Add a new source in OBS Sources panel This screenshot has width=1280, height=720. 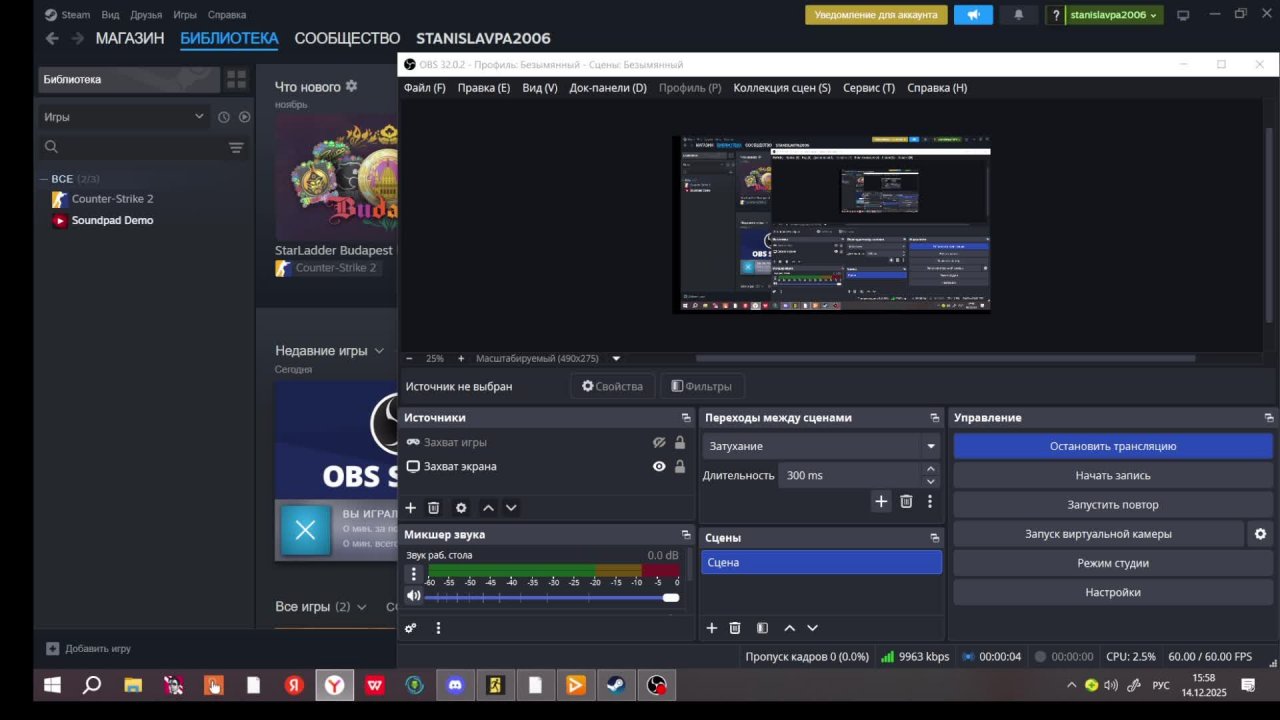[x=411, y=508]
